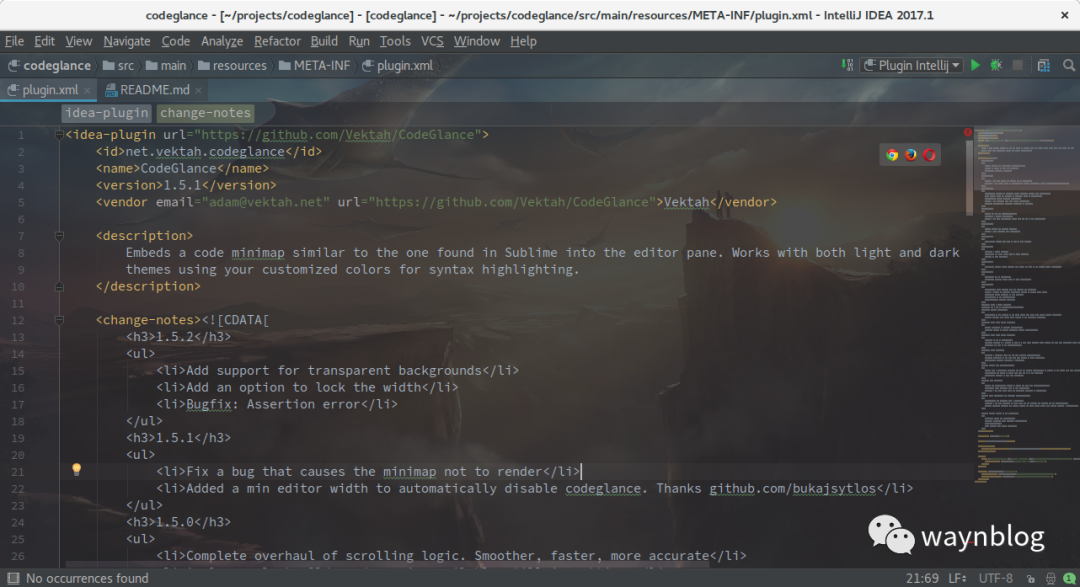This screenshot has width=1080, height=587.
Task: Click adam@vektah.net email attribute value
Action: 266,203
